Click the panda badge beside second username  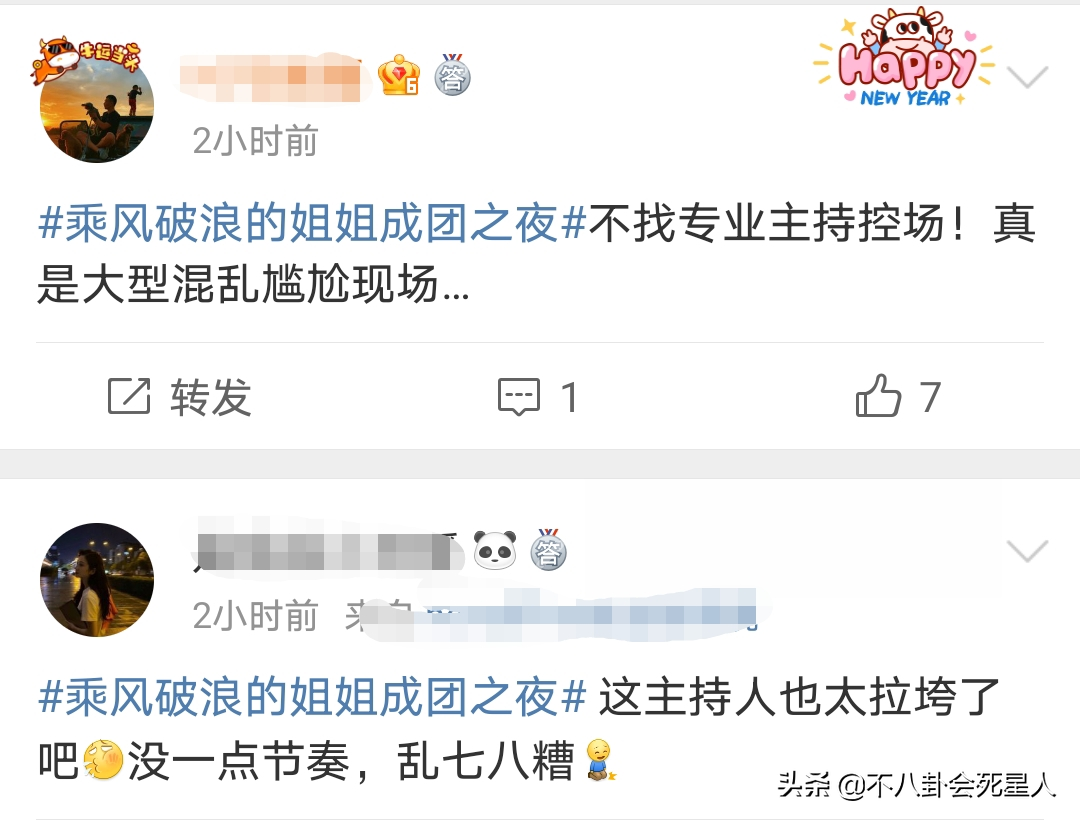click(x=495, y=550)
